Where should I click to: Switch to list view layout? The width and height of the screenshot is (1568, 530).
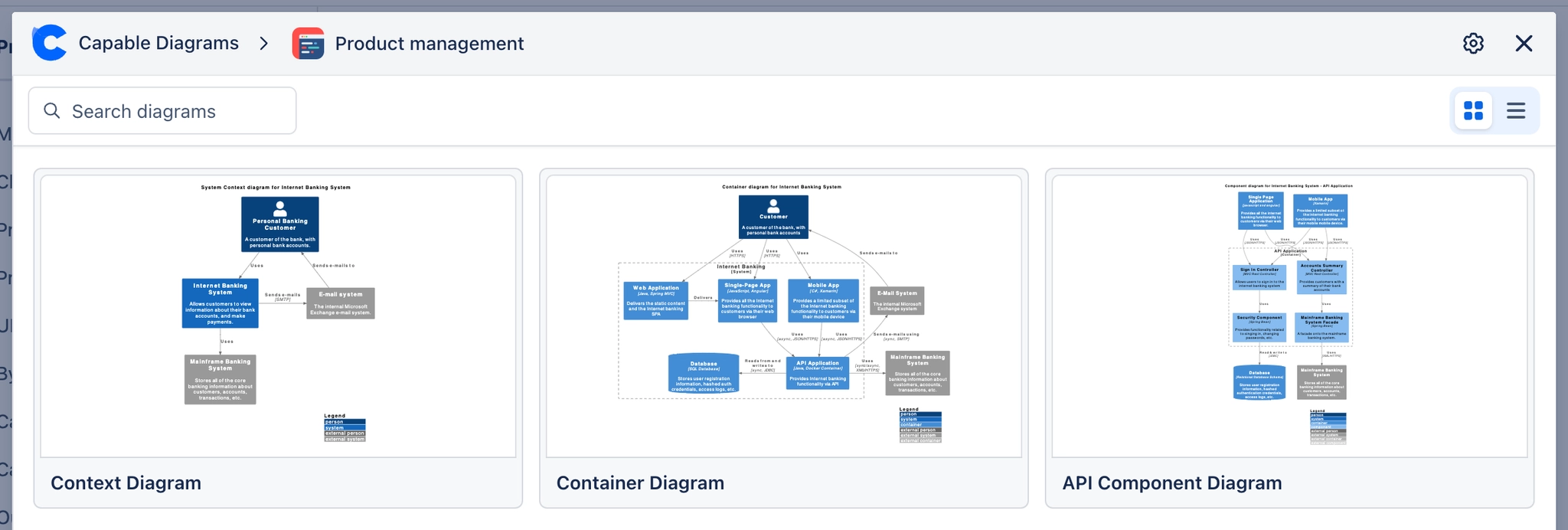click(x=1516, y=111)
